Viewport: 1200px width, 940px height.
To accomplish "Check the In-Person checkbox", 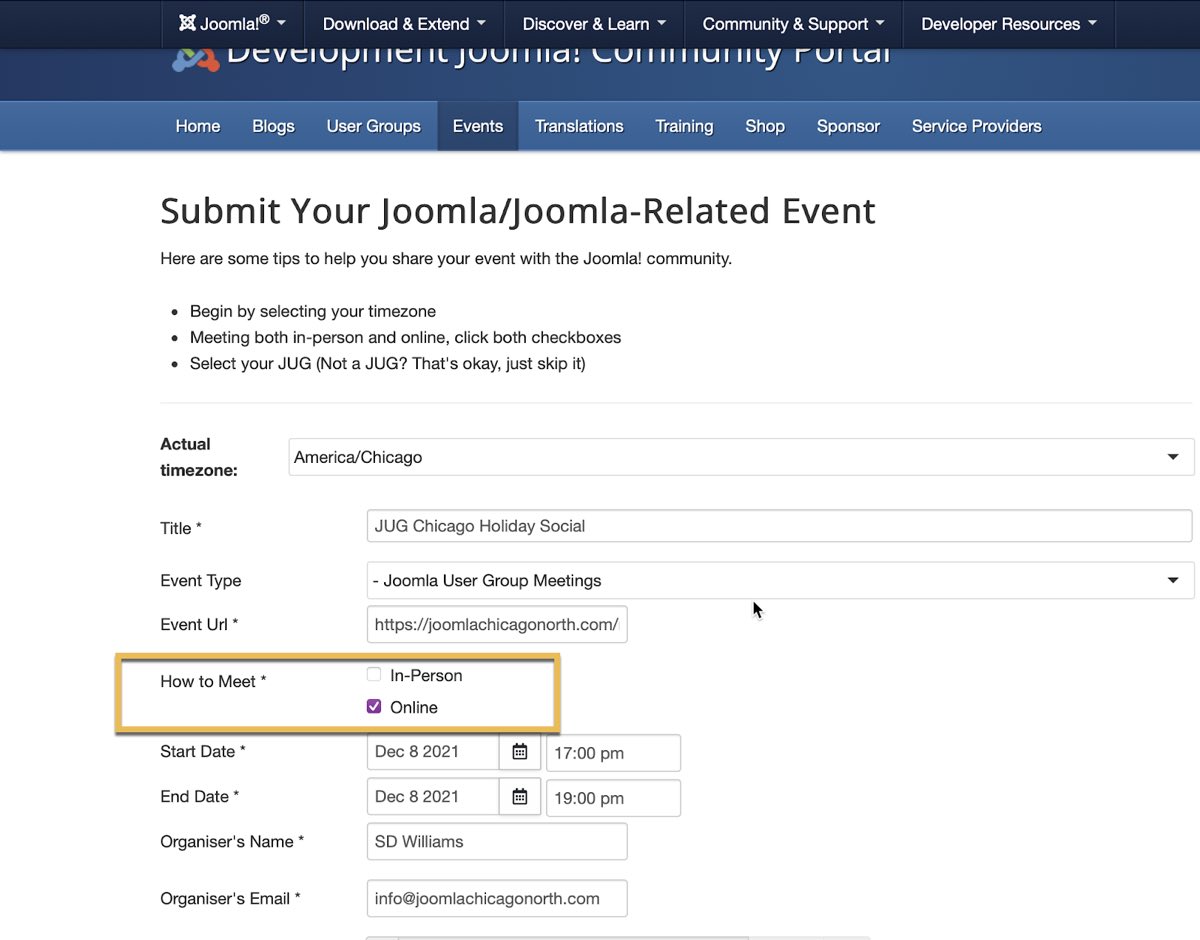I will point(374,675).
